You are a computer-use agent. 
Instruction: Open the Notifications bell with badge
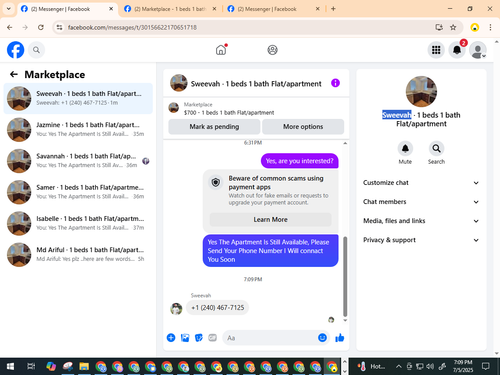coord(457,50)
